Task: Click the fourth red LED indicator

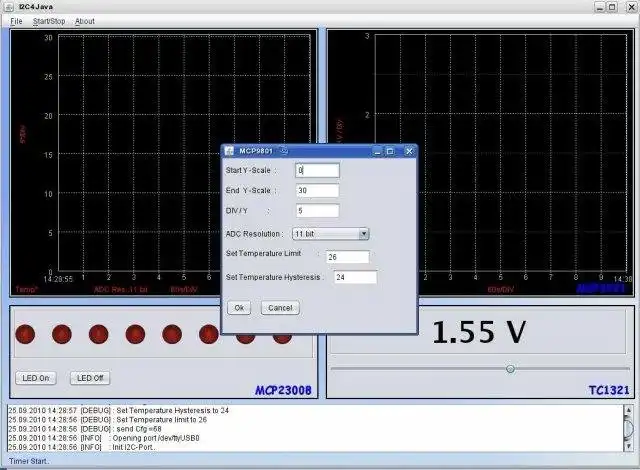Action: tap(136, 334)
